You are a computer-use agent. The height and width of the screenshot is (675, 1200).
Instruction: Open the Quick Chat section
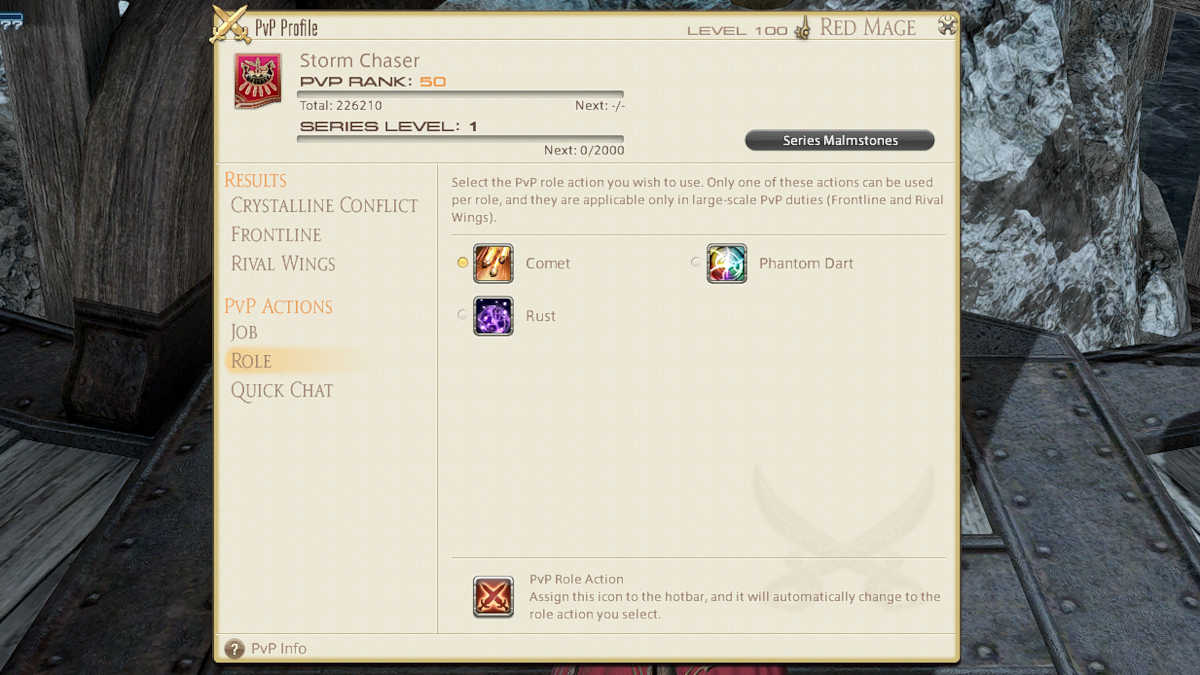tap(282, 390)
